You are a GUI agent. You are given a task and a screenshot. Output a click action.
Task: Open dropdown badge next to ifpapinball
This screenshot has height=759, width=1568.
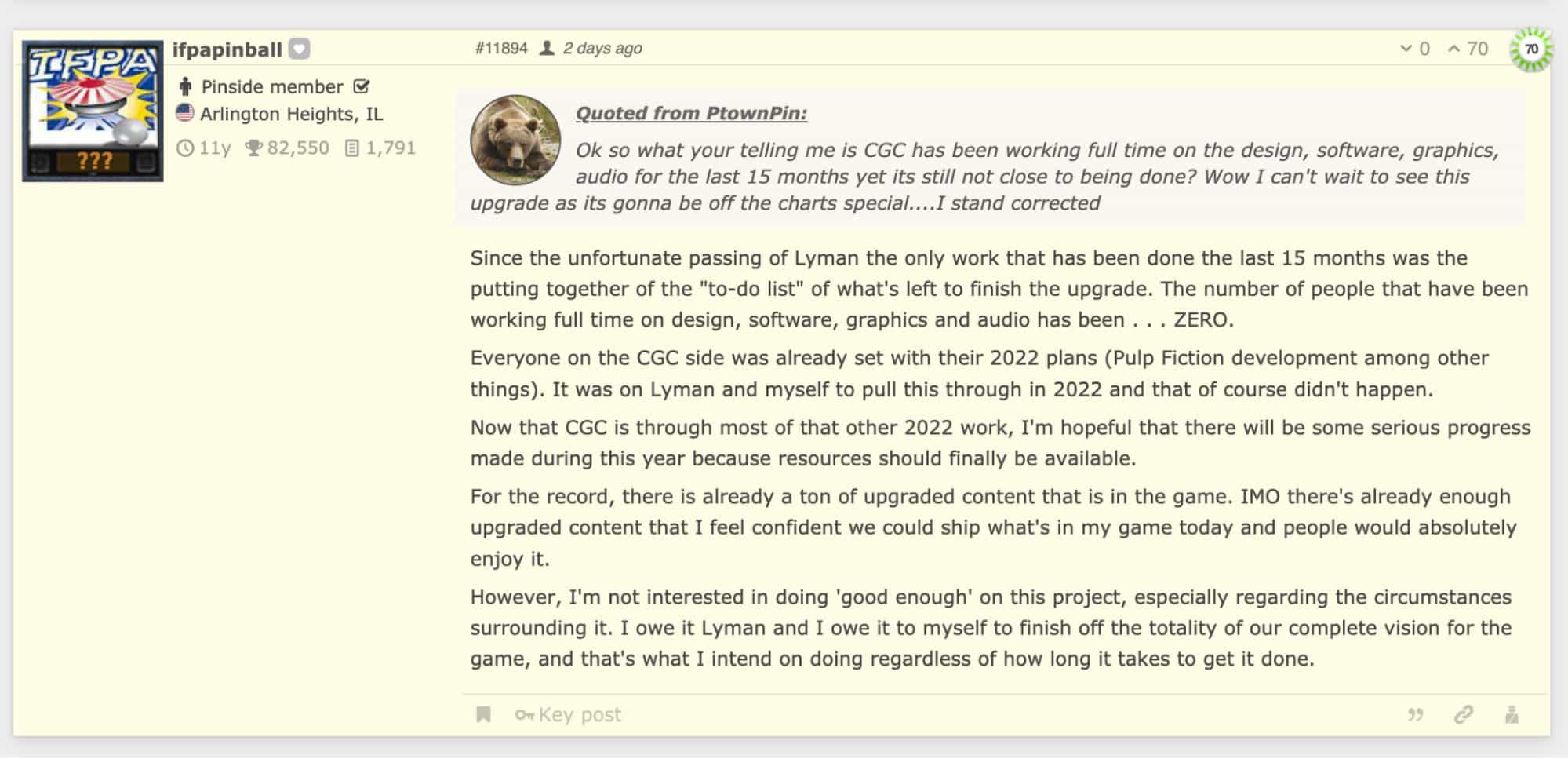[x=299, y=49]
